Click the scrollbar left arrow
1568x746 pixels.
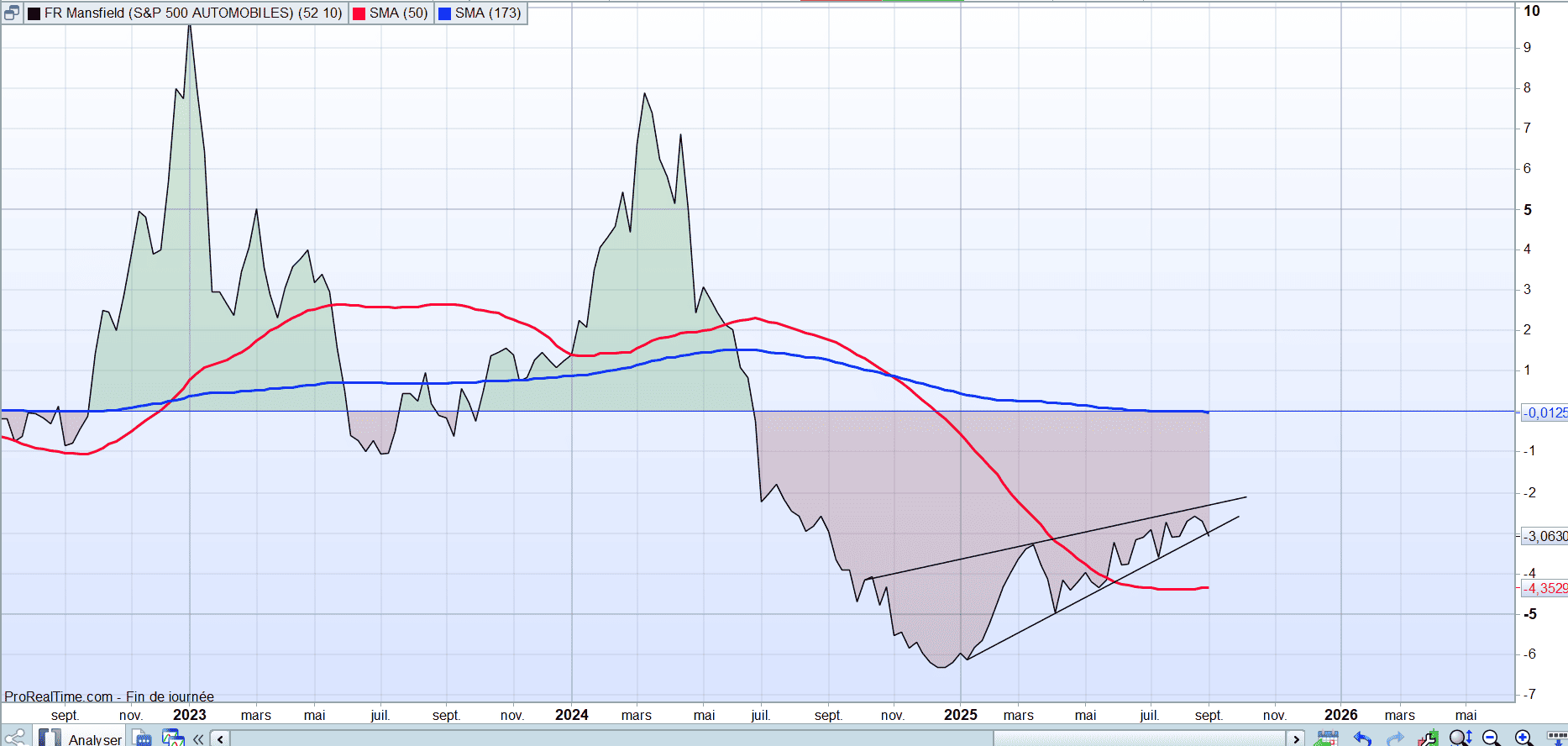click(x=220, y=738)
